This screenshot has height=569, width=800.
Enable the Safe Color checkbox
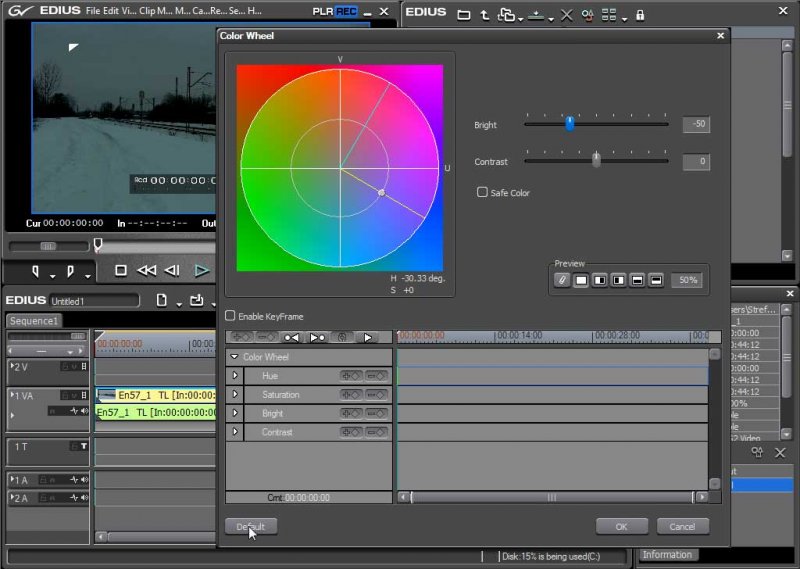point(482,192)
